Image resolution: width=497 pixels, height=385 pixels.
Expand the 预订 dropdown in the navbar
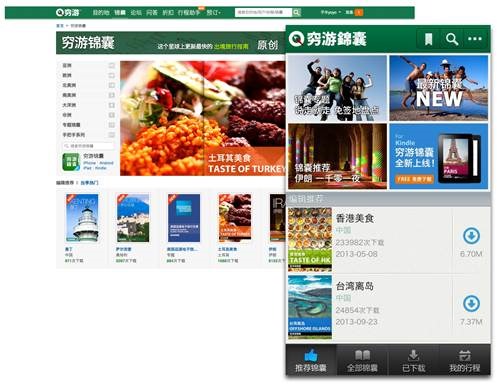click(213, 13)
